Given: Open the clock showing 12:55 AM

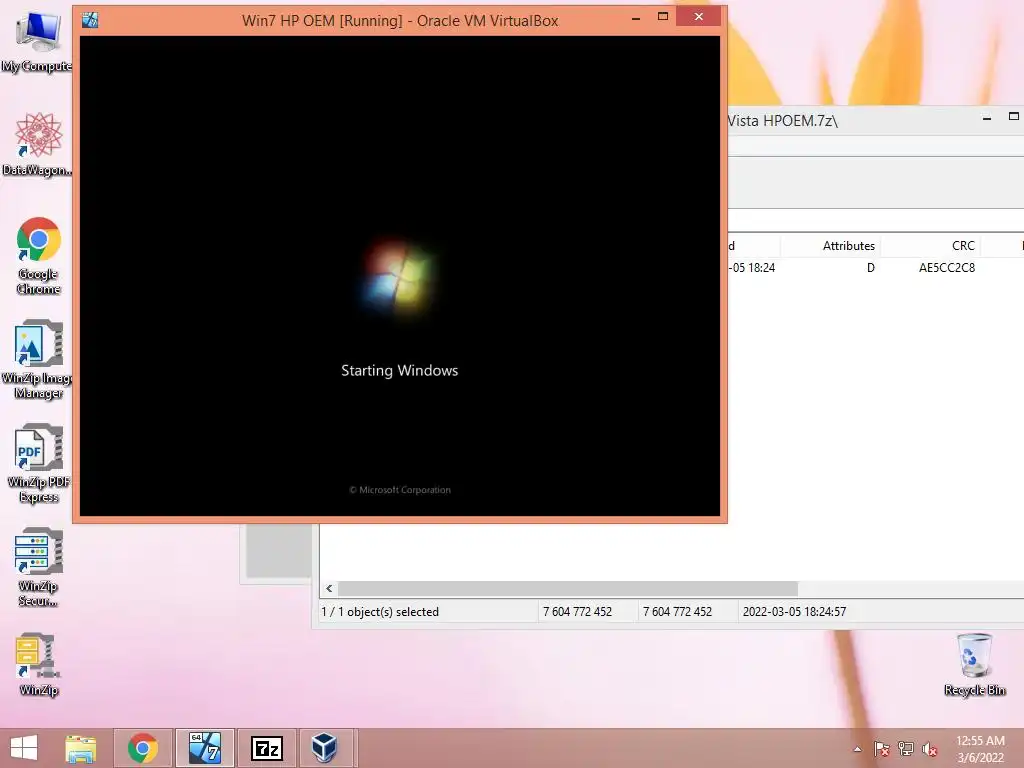Looking at the screenshot, I should (x=980, y=749).
